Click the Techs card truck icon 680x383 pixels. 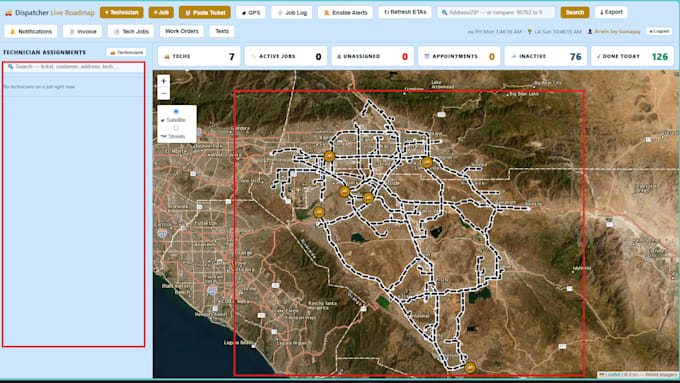tap(167, 56)
